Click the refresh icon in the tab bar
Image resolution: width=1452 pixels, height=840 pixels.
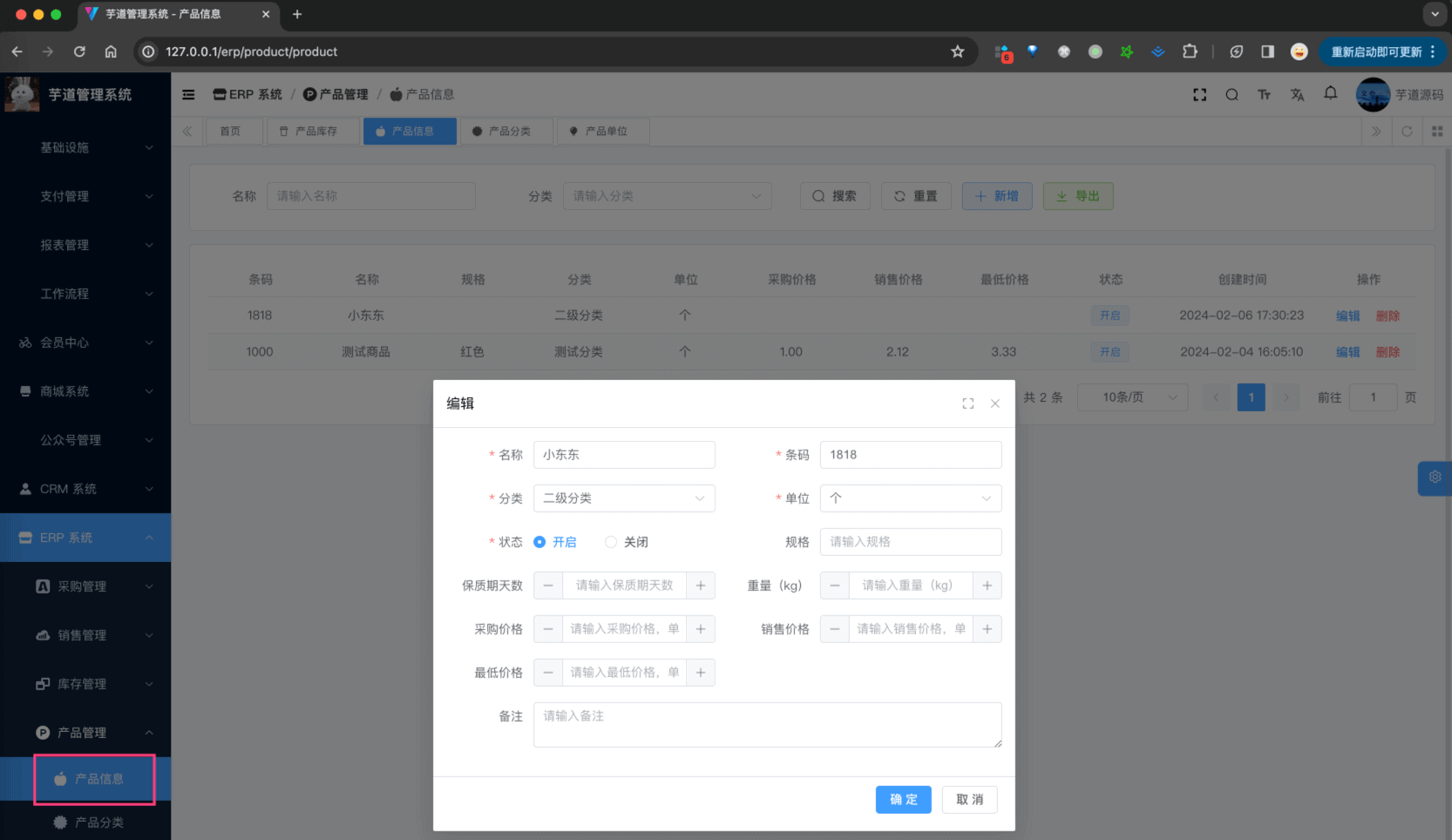click(1407, 132)
